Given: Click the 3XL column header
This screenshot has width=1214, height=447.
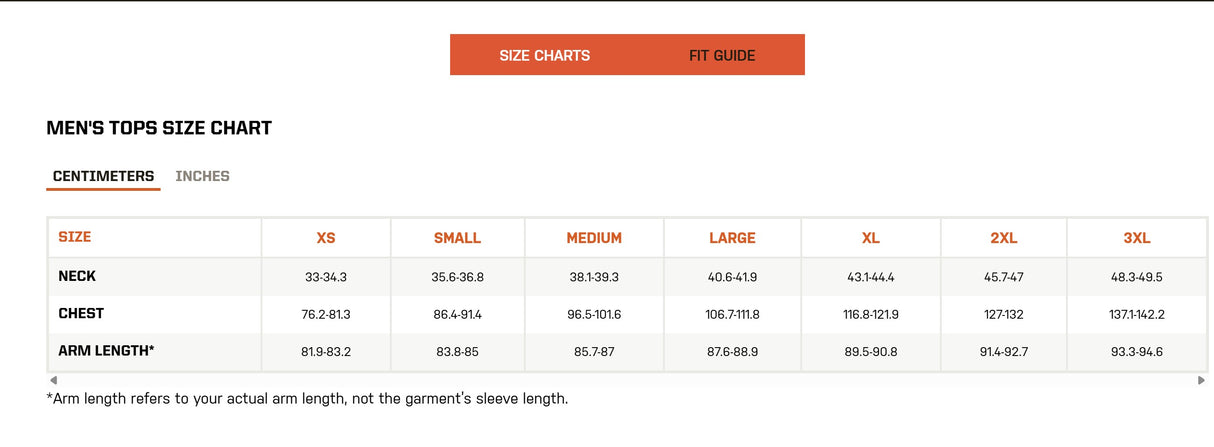Looking at the screenshot, I should tap(1137, 238).
